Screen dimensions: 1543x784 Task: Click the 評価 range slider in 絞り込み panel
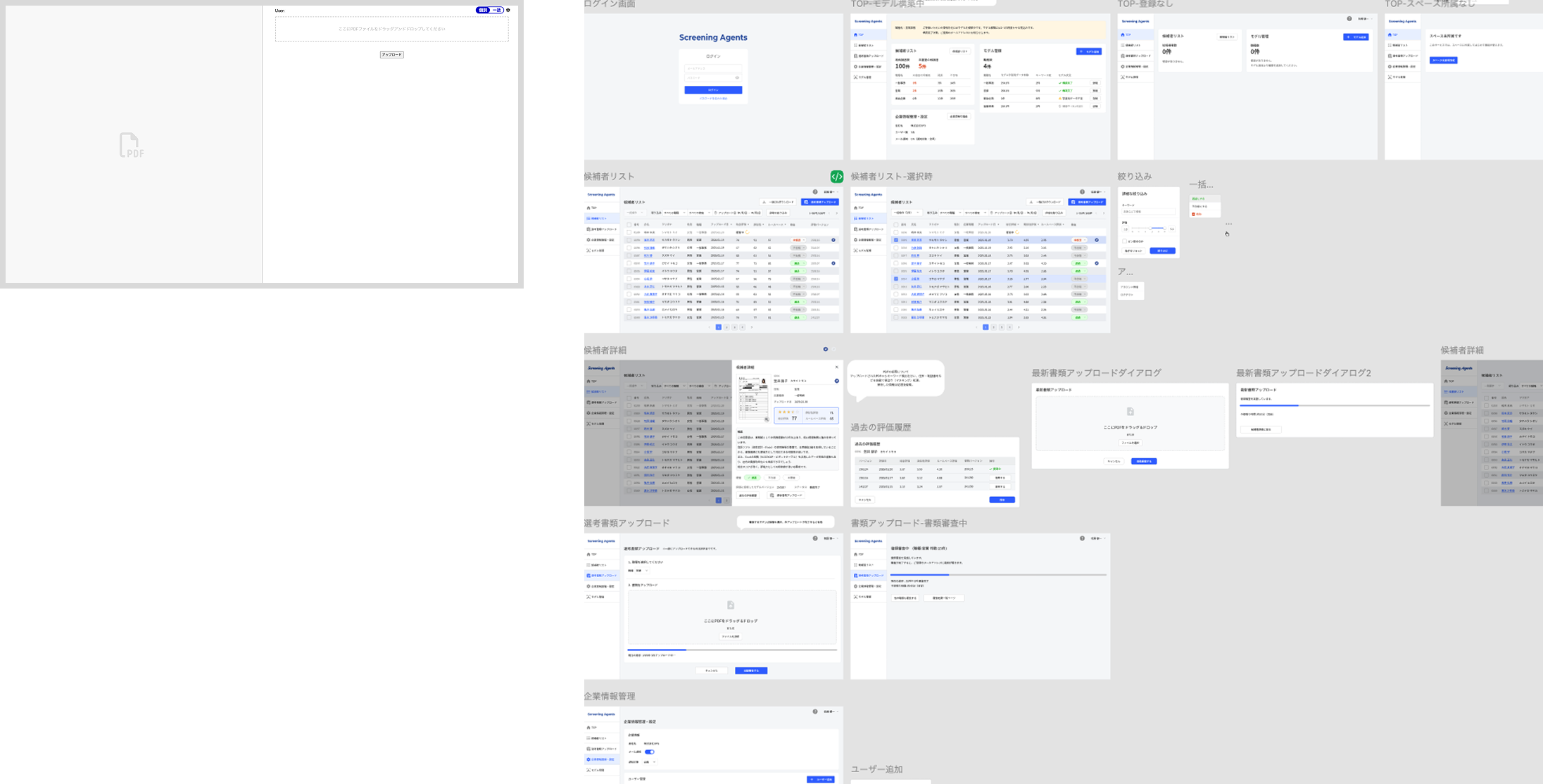pos(1147,229)
